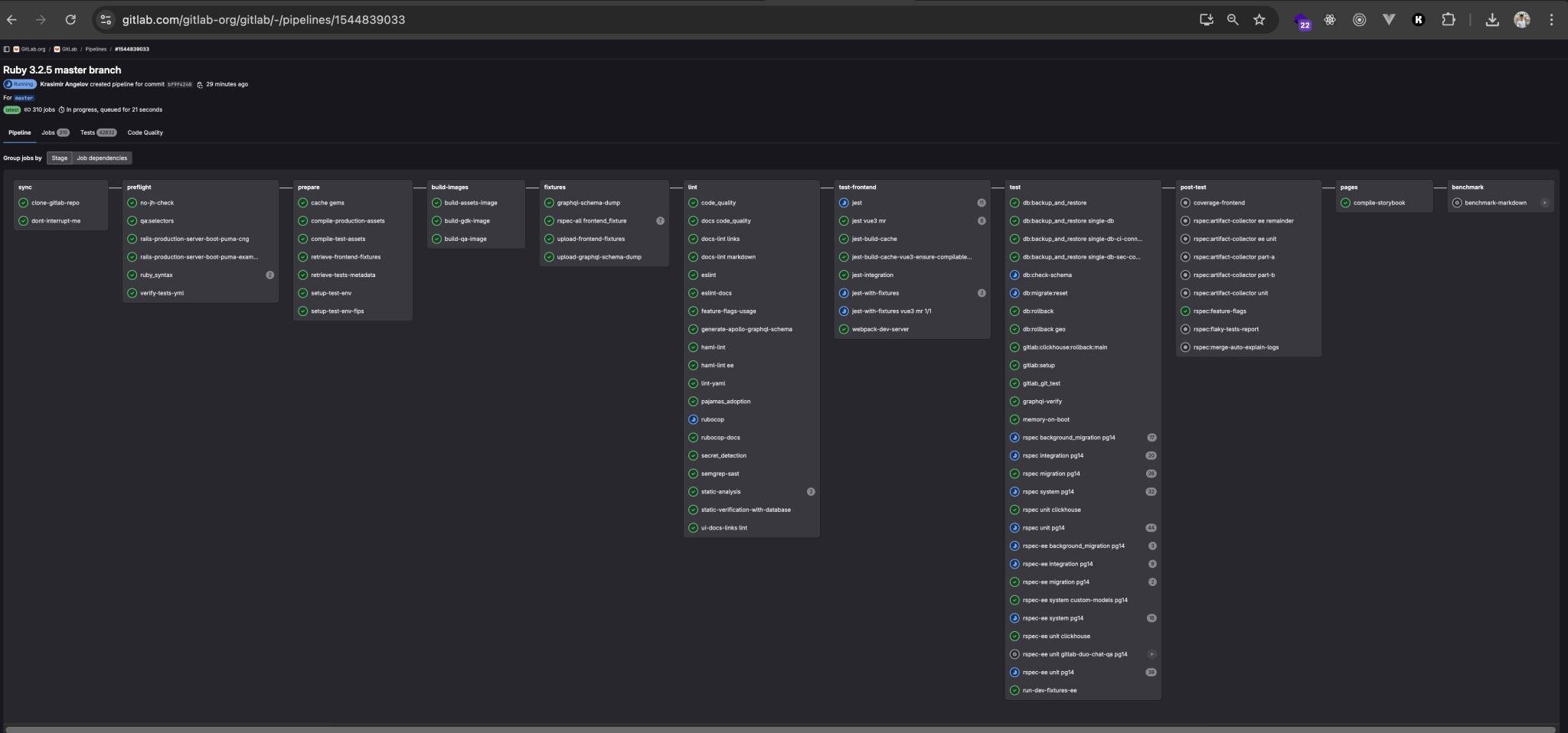Click the horizontal scrollbar at page bottom
Viewport: 1568px width, 733px height.
(784, 728)
